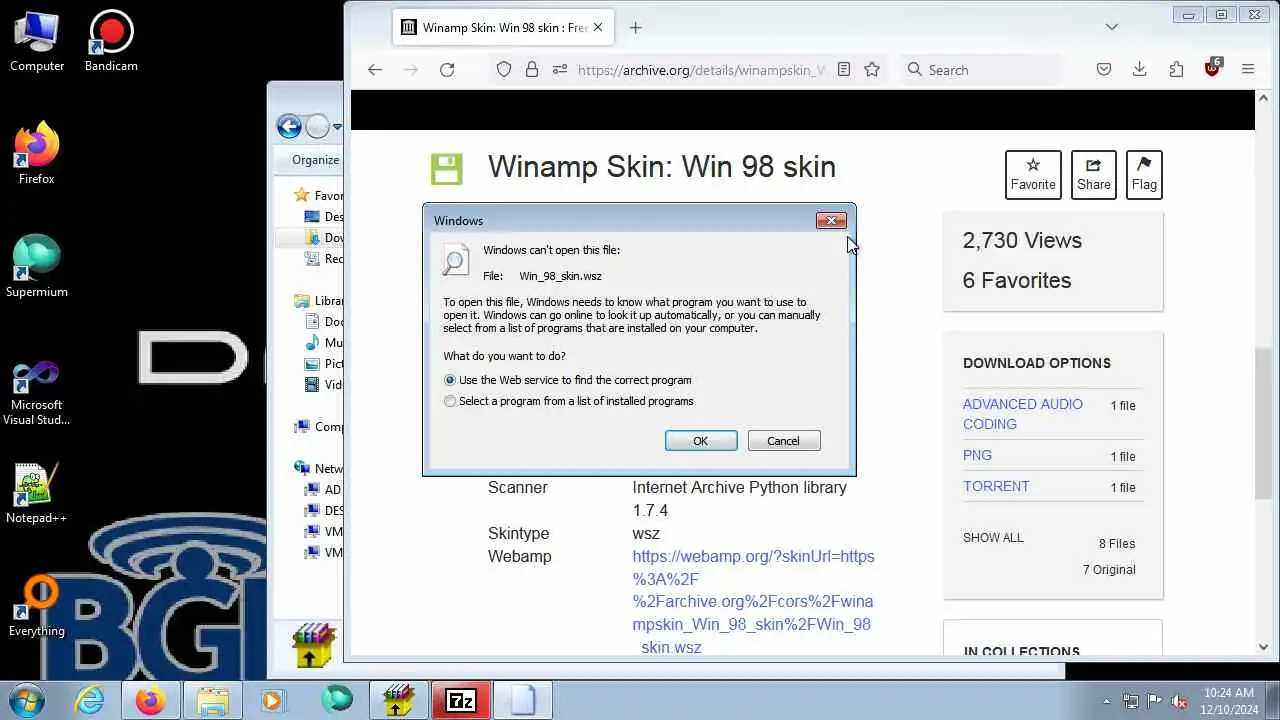Save page to Pocket
Screen dimensions: 1280x720
(1104, 70)
